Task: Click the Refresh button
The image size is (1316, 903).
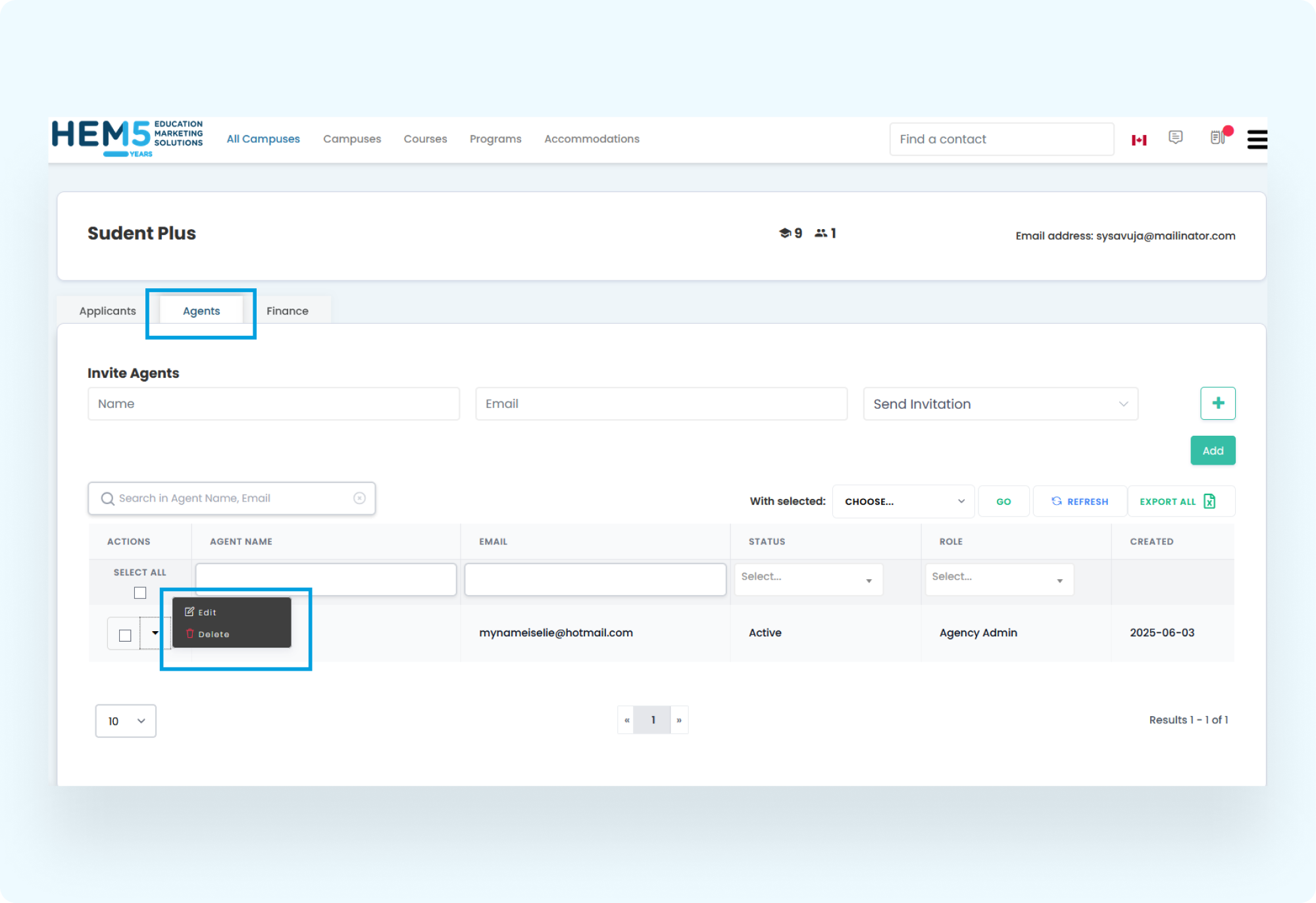Action: coord(1080,501)
